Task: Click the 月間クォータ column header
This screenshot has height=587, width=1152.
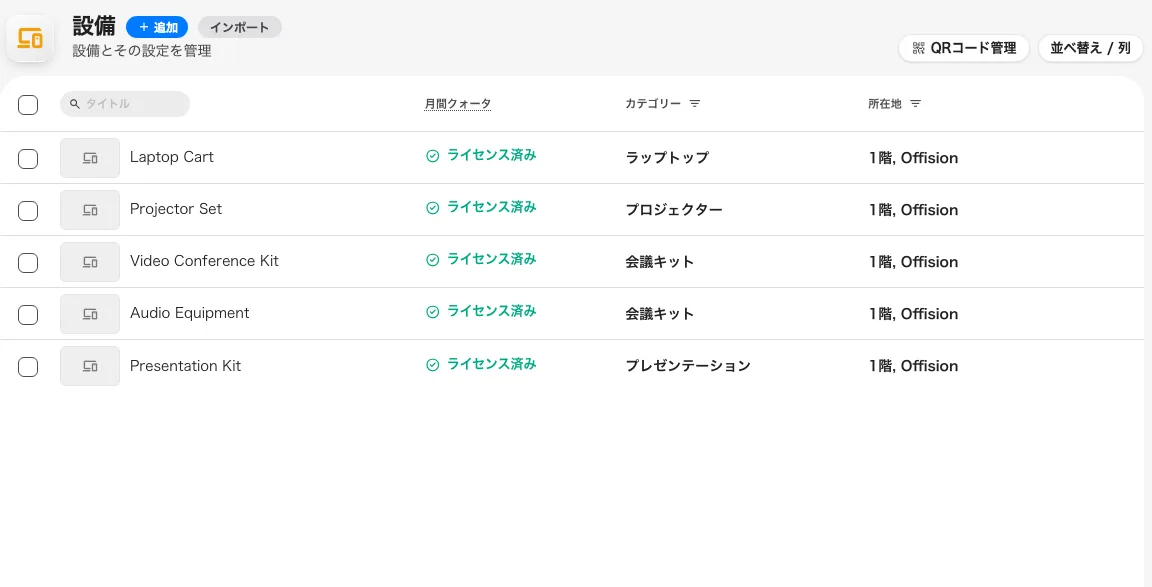Action: tap(458, 104)
